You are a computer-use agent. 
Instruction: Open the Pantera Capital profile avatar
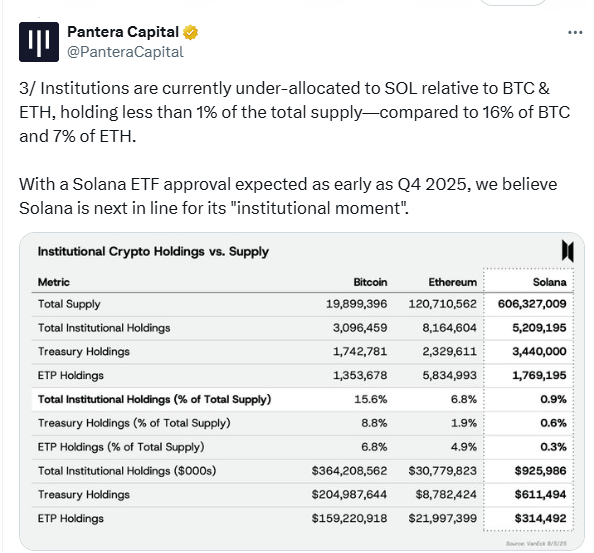(x=39, y=42)
